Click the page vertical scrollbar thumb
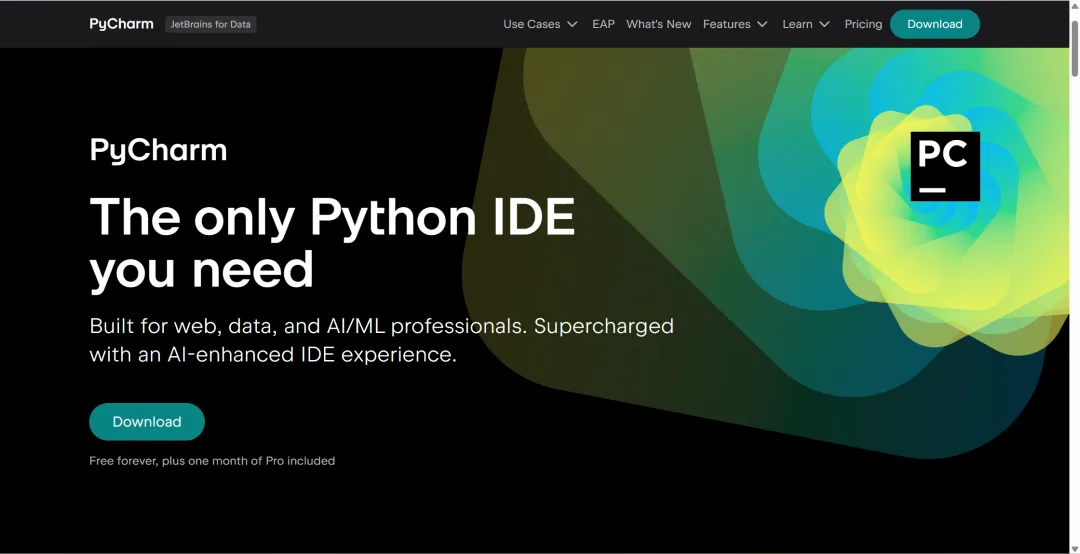The image size is (1080, 554). 1074,47
